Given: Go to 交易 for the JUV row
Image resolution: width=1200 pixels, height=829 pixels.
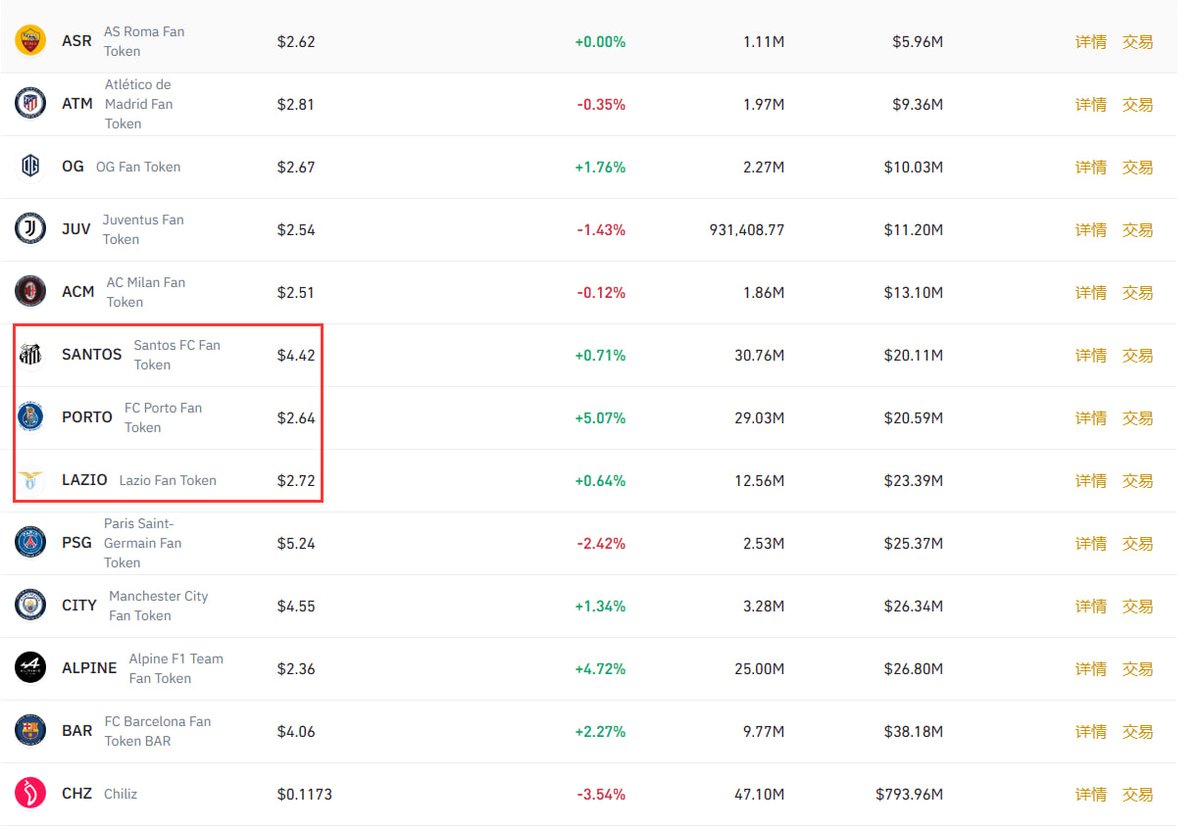Looking at the screenshot, I should (x=1137, y=230).
